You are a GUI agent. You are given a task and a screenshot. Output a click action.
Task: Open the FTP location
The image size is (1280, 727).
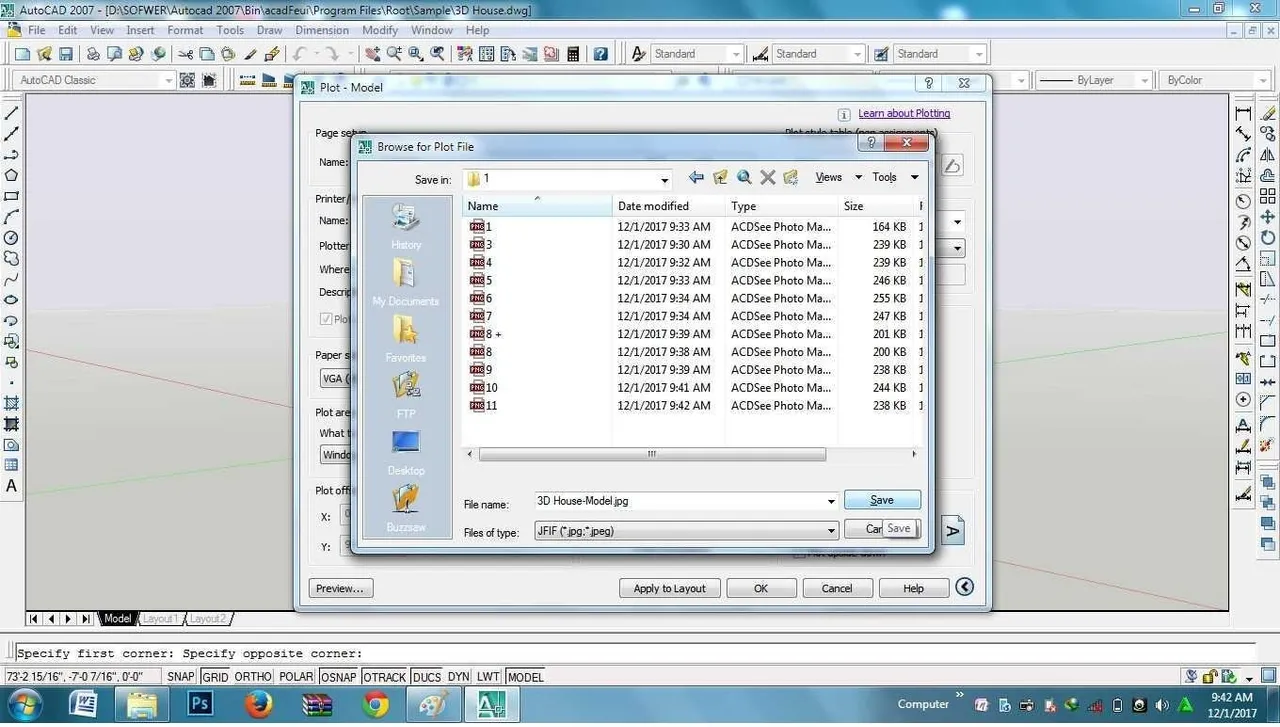click(406, 394)
